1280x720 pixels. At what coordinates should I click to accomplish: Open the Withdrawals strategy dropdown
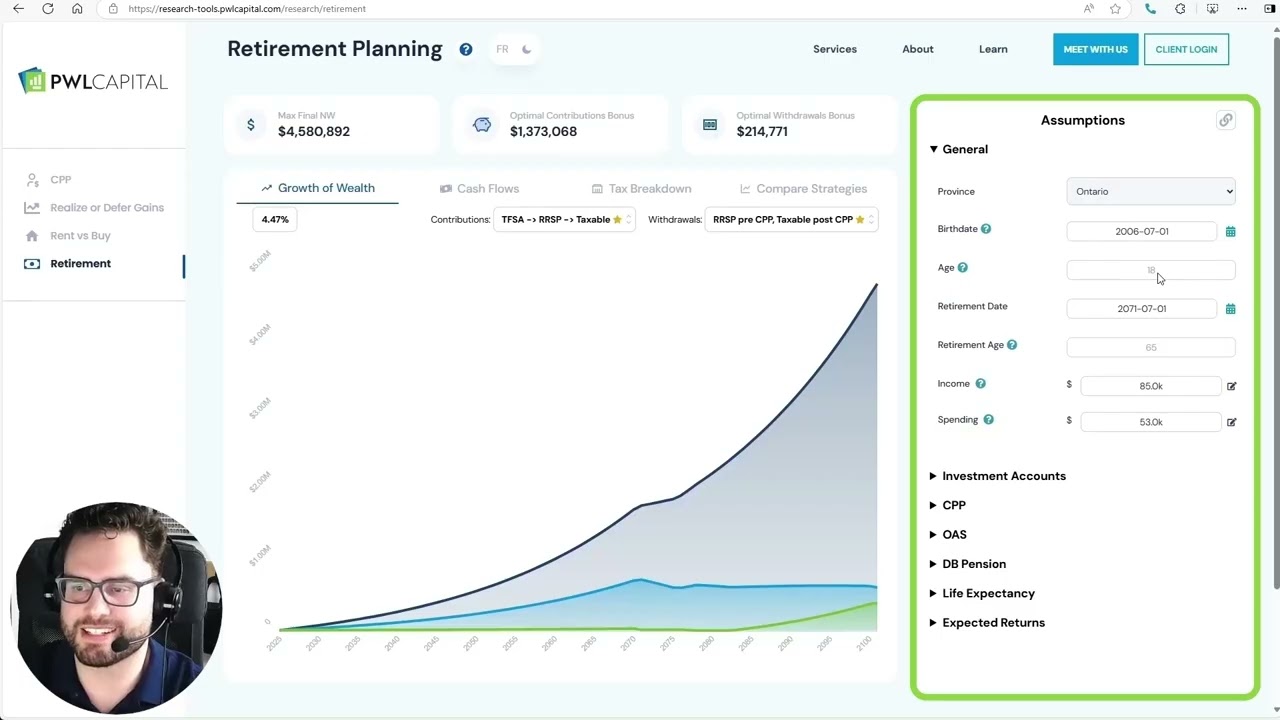791,220
